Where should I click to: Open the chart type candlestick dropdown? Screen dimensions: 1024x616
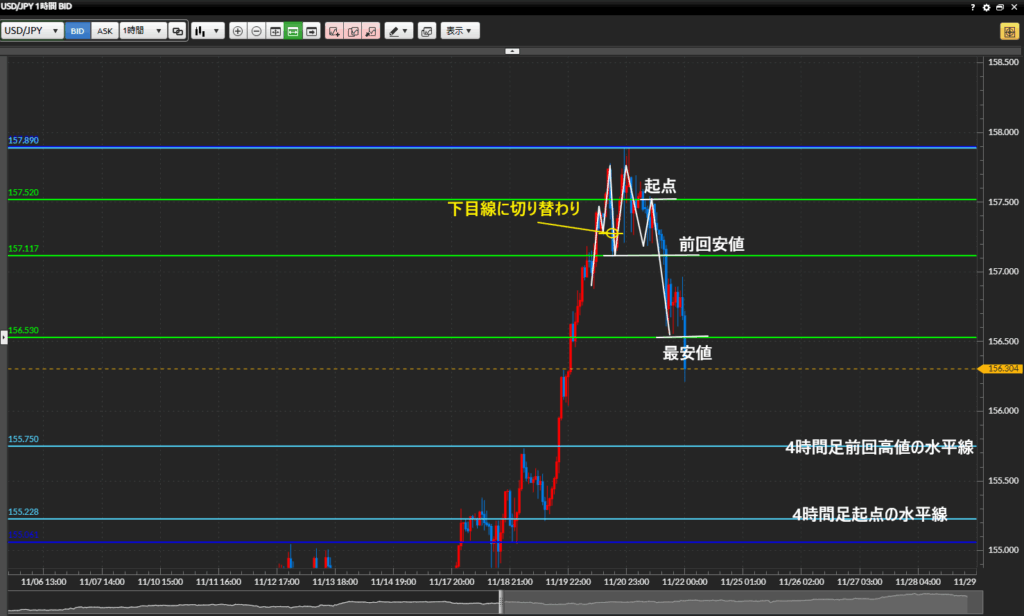click(207, 31)
